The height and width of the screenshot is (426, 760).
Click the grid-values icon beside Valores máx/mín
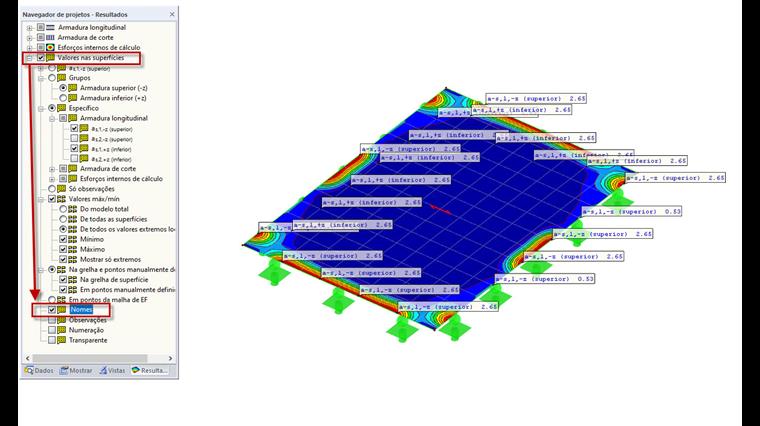(x=62, y=199)
